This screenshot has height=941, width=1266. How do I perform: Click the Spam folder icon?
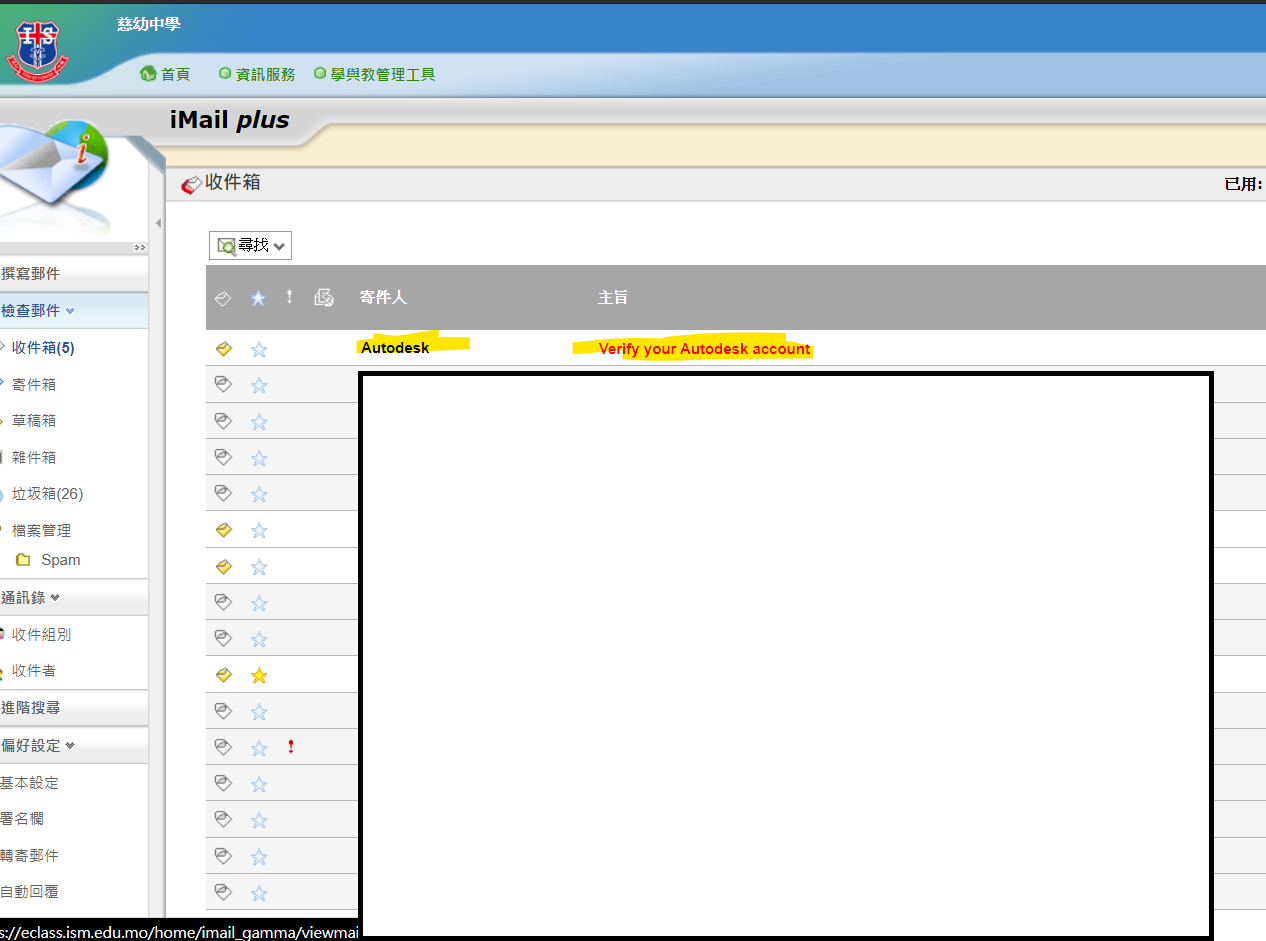[x=23, y=560]
